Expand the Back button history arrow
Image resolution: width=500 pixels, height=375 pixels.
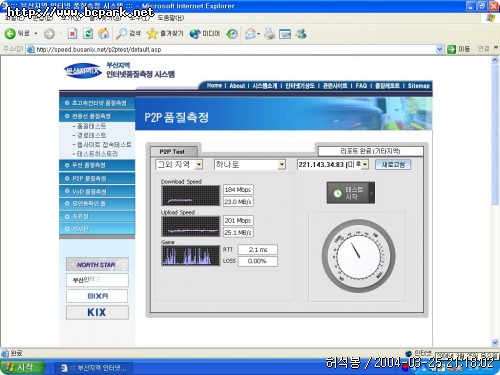click(x=36, y=34)
